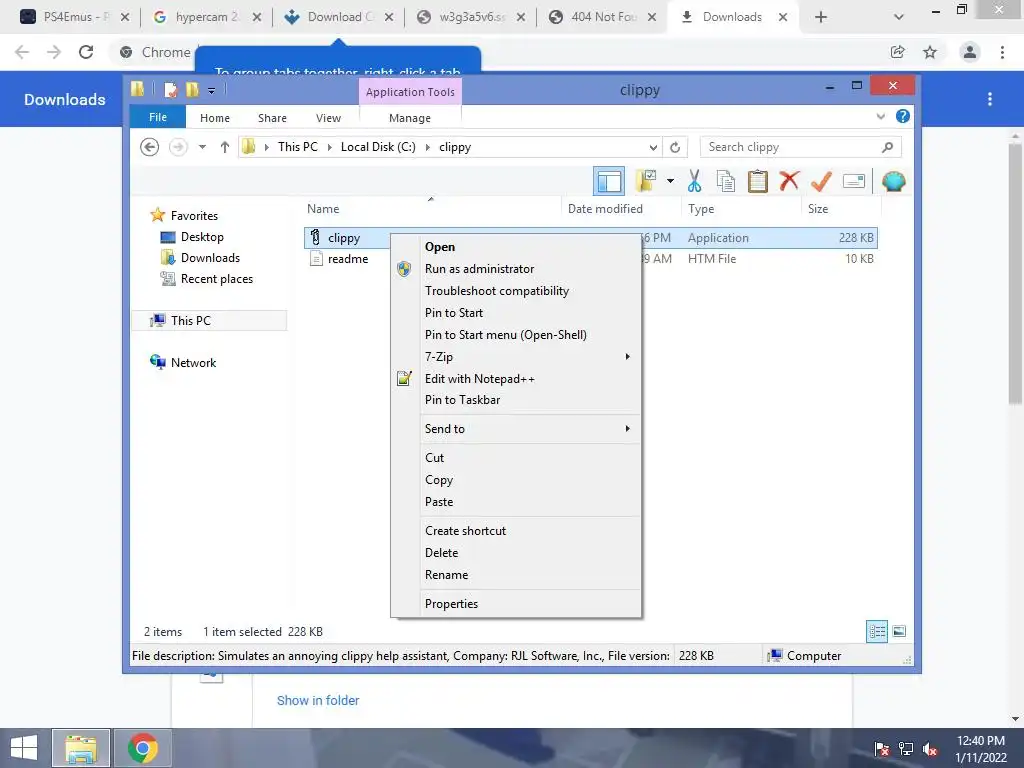This screenshot has width=1024, height=768.
Task: Click the red X Delete toolbar icon
Action: [x=790, y=180]
